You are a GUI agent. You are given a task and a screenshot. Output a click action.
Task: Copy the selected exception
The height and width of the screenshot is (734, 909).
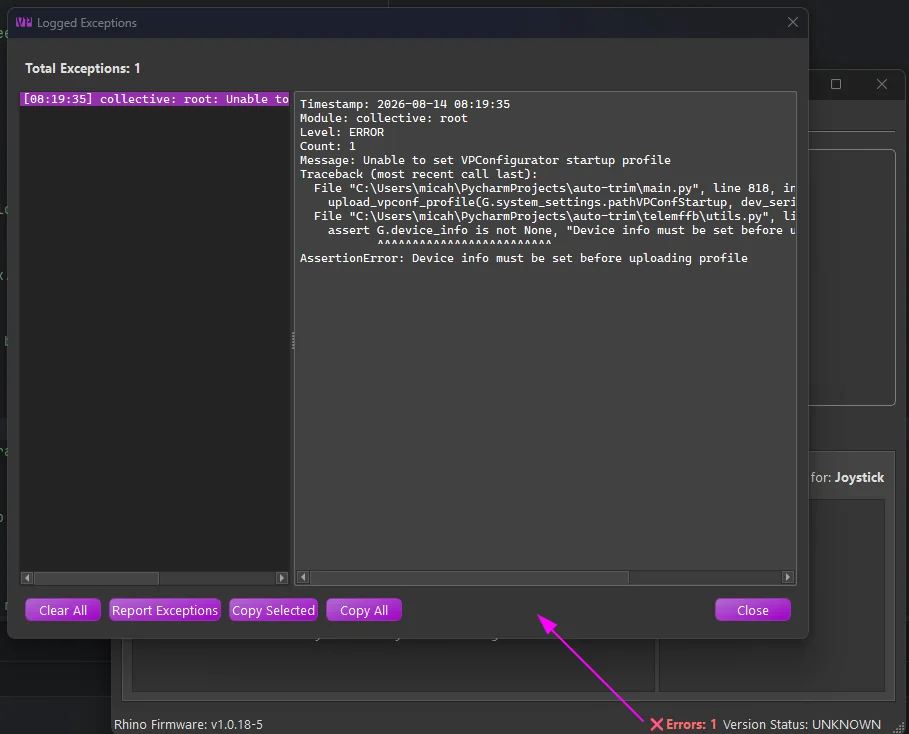coord(273,610)
